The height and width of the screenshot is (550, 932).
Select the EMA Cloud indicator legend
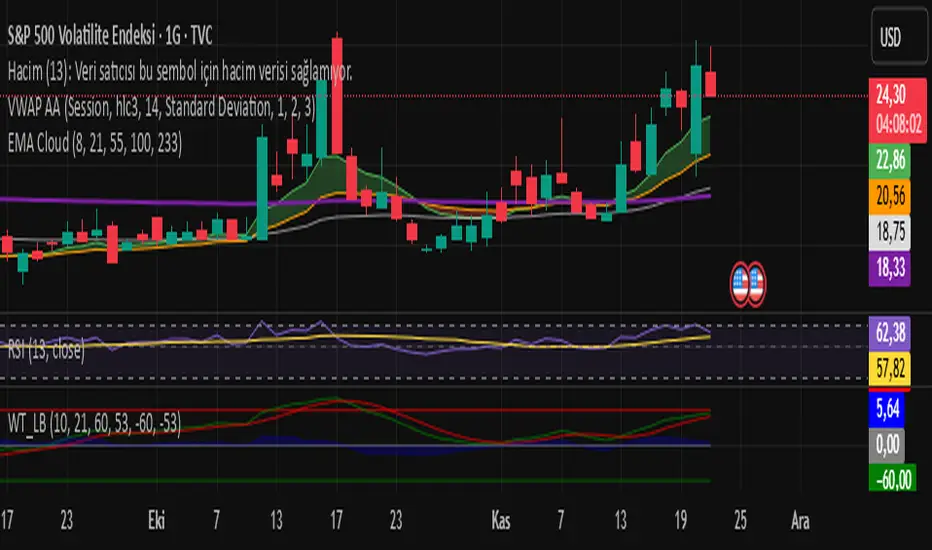(x=95, y=143)
